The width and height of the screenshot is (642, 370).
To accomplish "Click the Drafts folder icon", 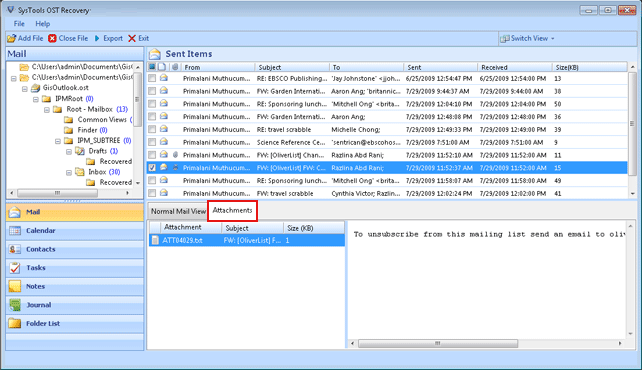I will [80, 151].
